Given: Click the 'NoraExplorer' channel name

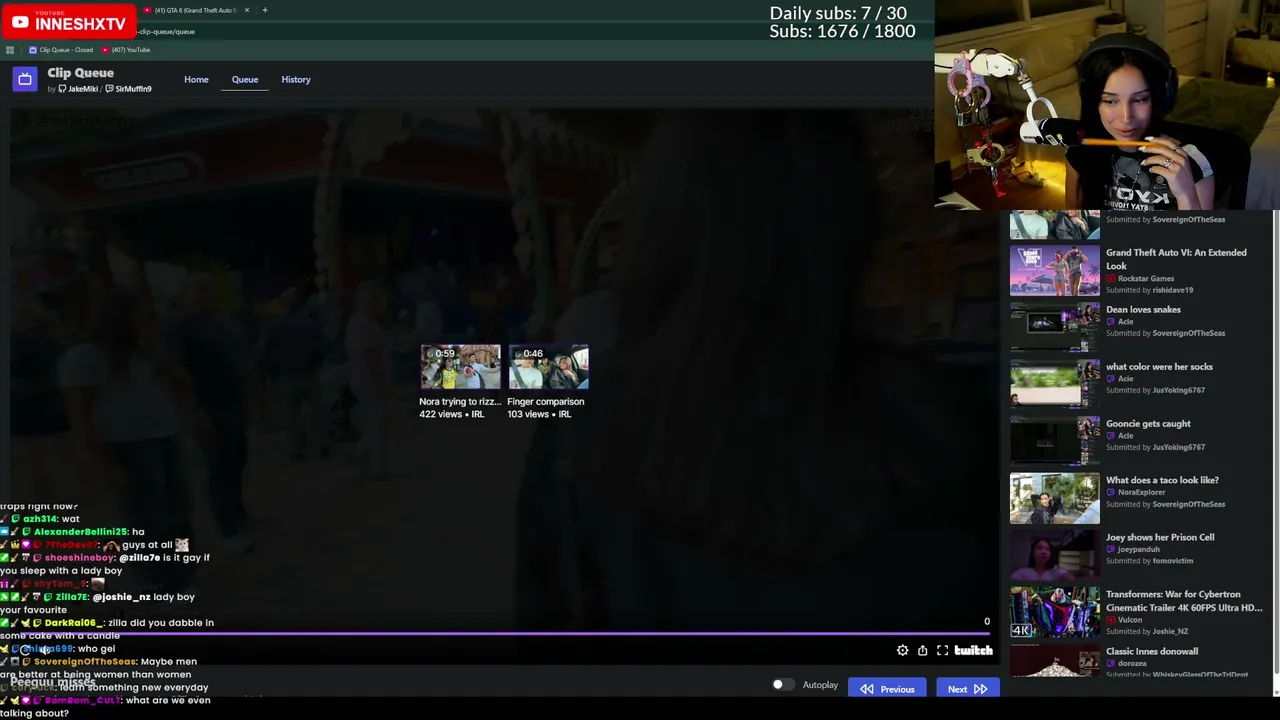Looking at the screenshot, I should click(x=1142, y=493).
